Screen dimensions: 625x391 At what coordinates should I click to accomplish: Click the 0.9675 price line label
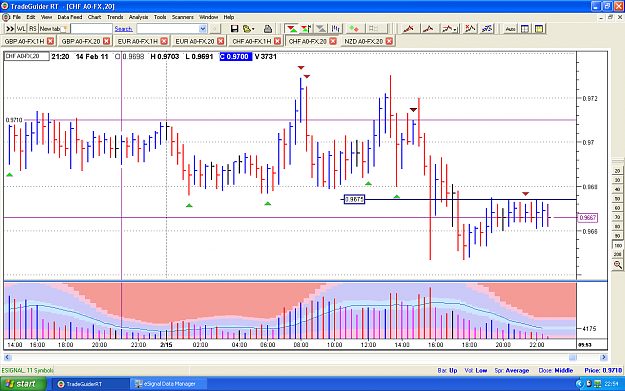click(354, 199)
